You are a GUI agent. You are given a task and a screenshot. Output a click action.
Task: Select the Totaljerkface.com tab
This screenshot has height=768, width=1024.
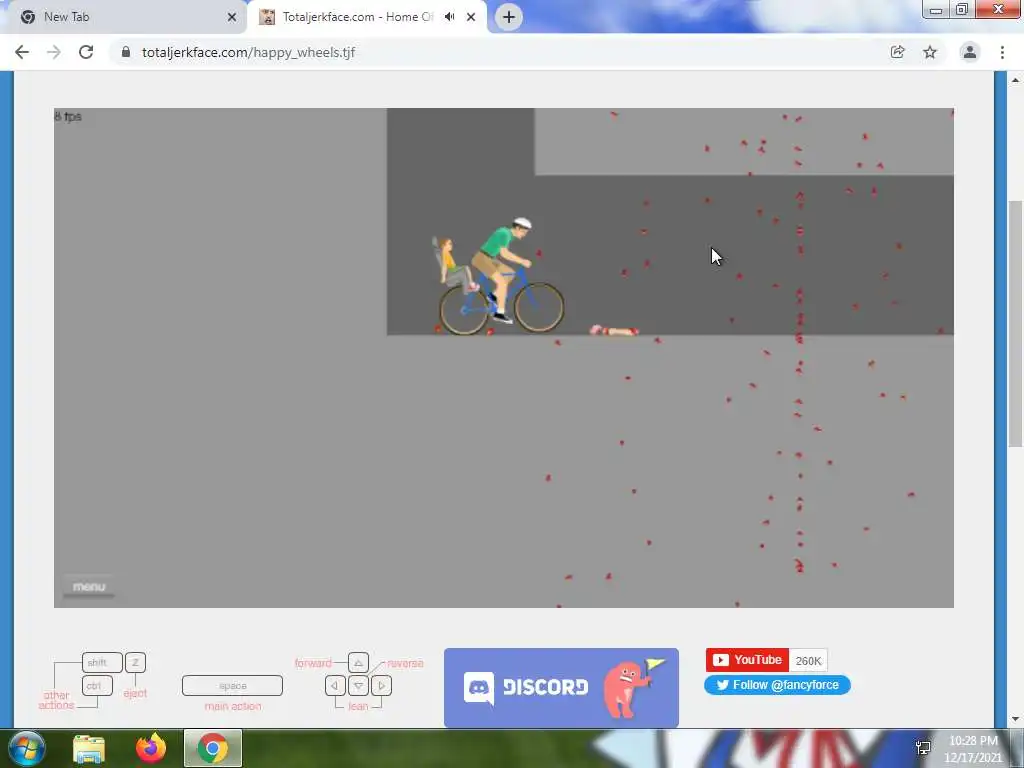click(366, 17)
